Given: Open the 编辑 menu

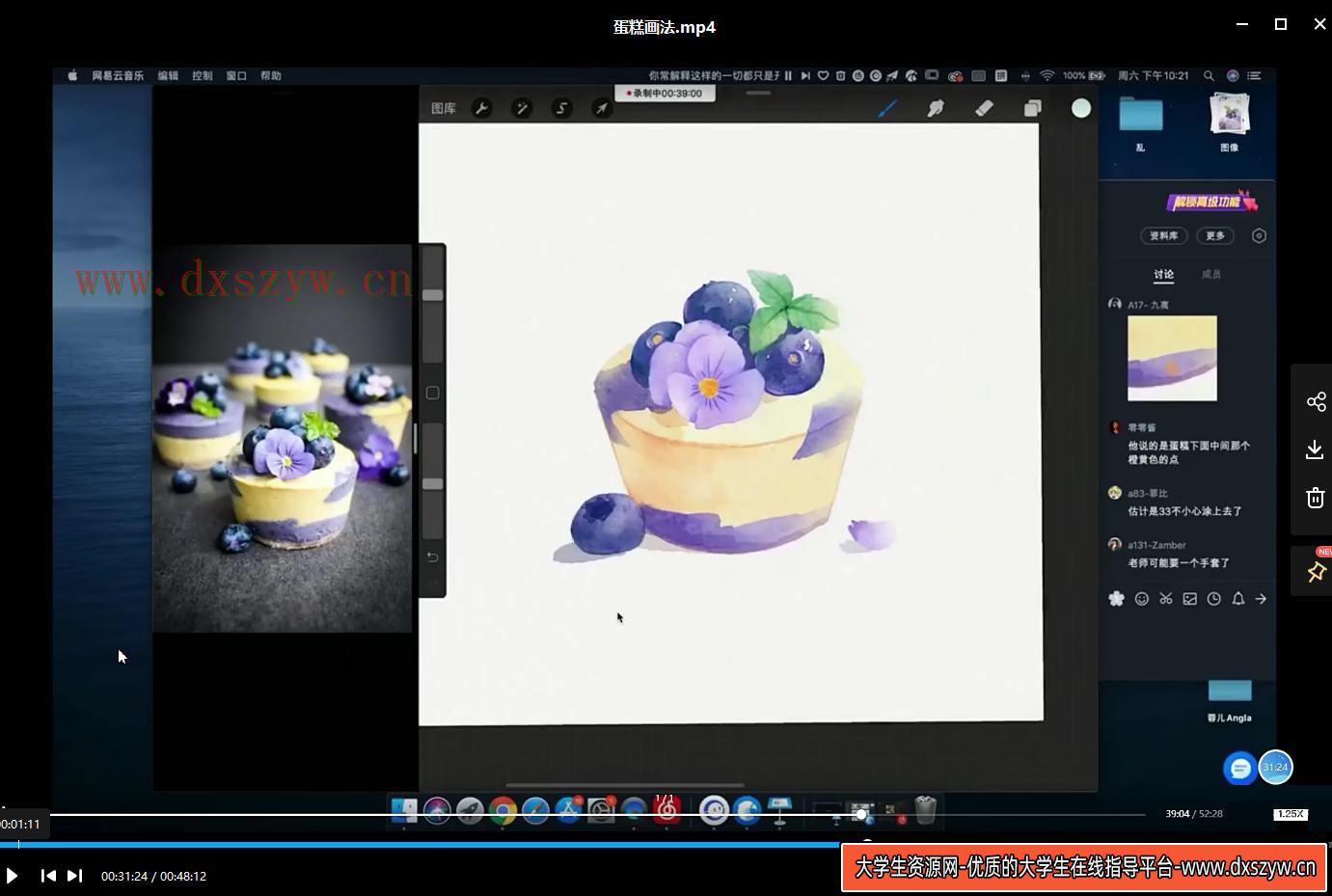Looking at the screenshot, I should click(x=168, y=75).
